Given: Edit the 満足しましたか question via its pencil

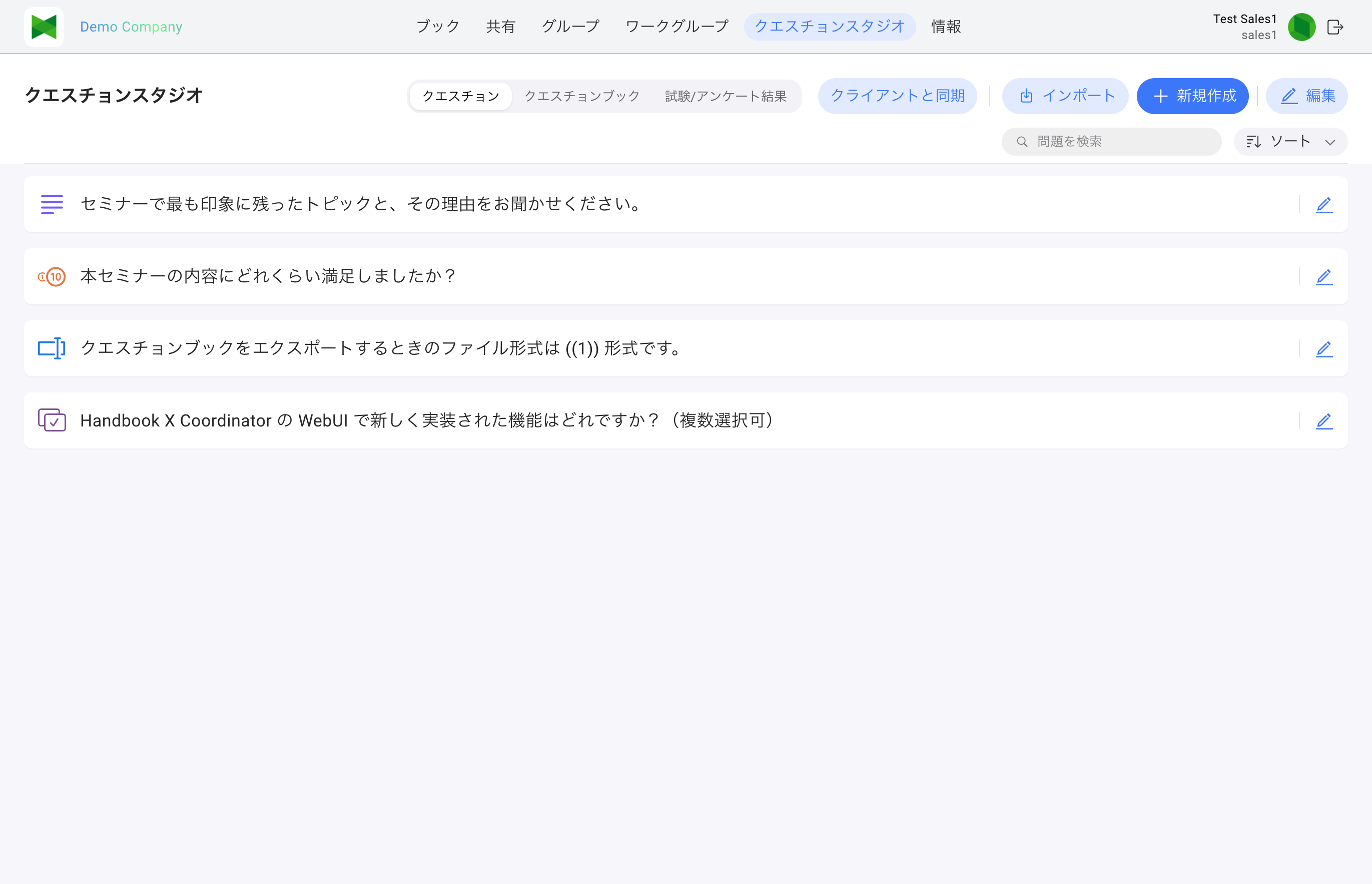Looking at the screenshot, I should pyautogui.click(x=1324, y=277).
